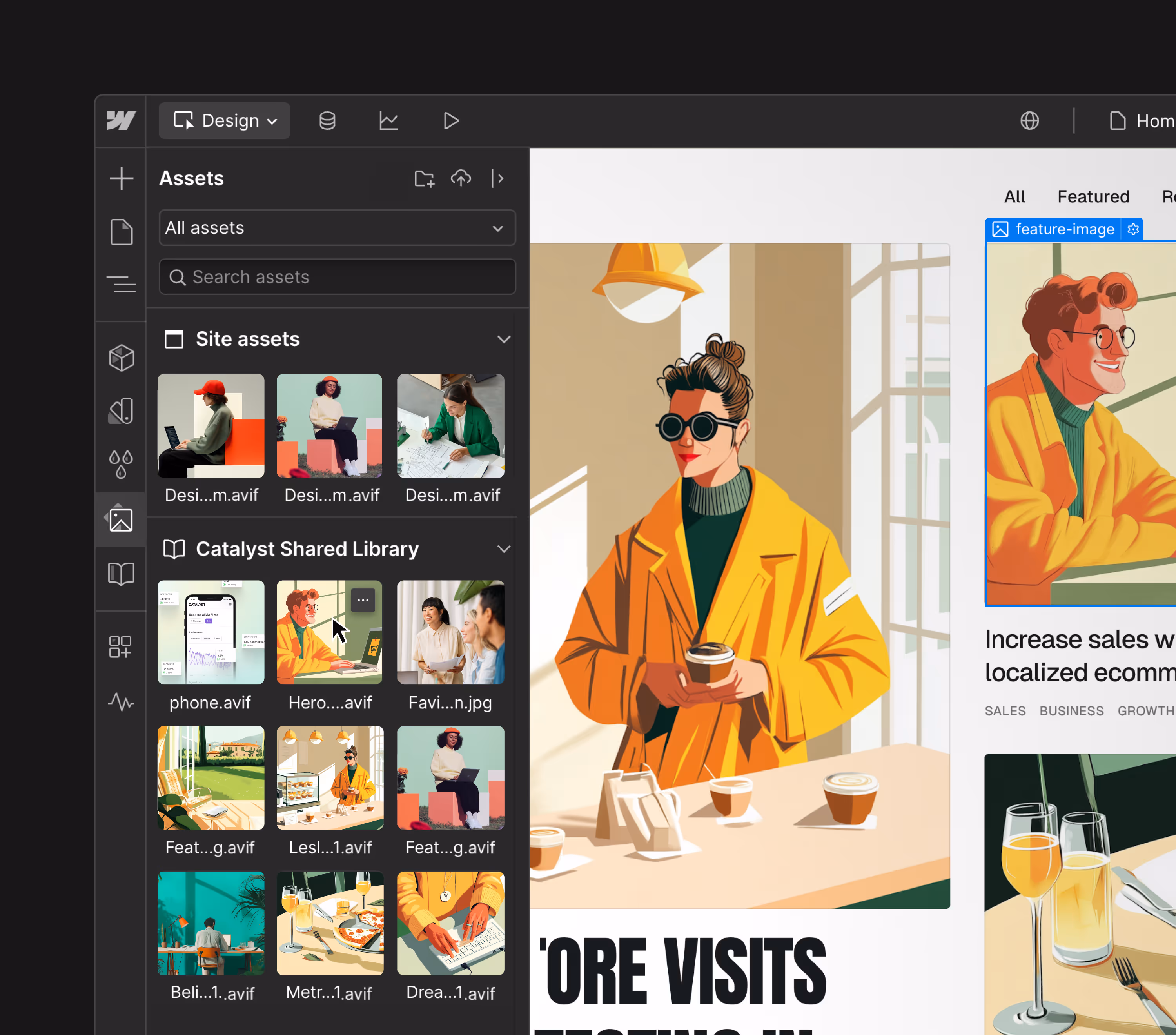Select the Drea...1.avif thumbnail

point(451,923)
